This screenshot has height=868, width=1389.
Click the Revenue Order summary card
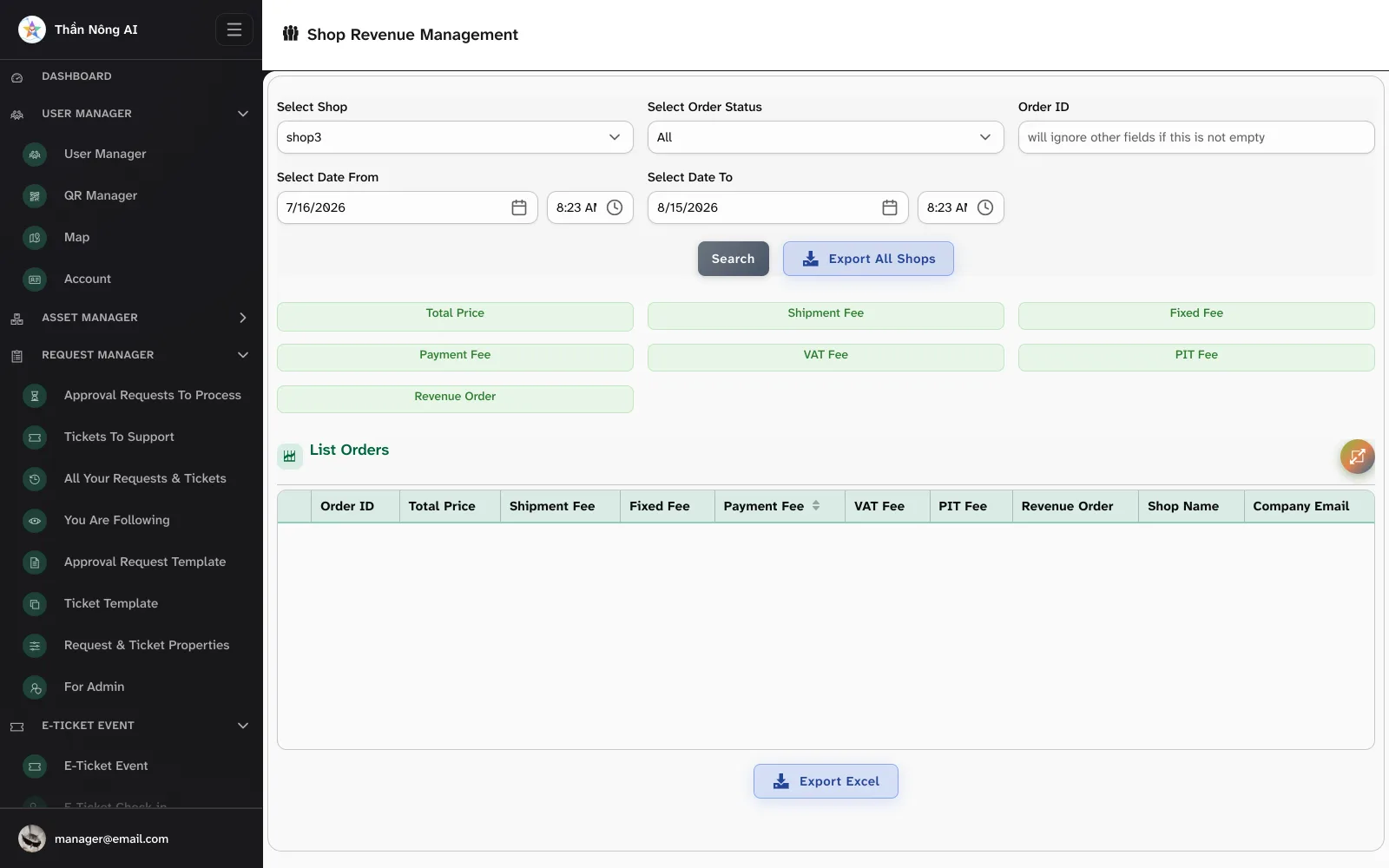pyautogui.click(x=455, y=399)
